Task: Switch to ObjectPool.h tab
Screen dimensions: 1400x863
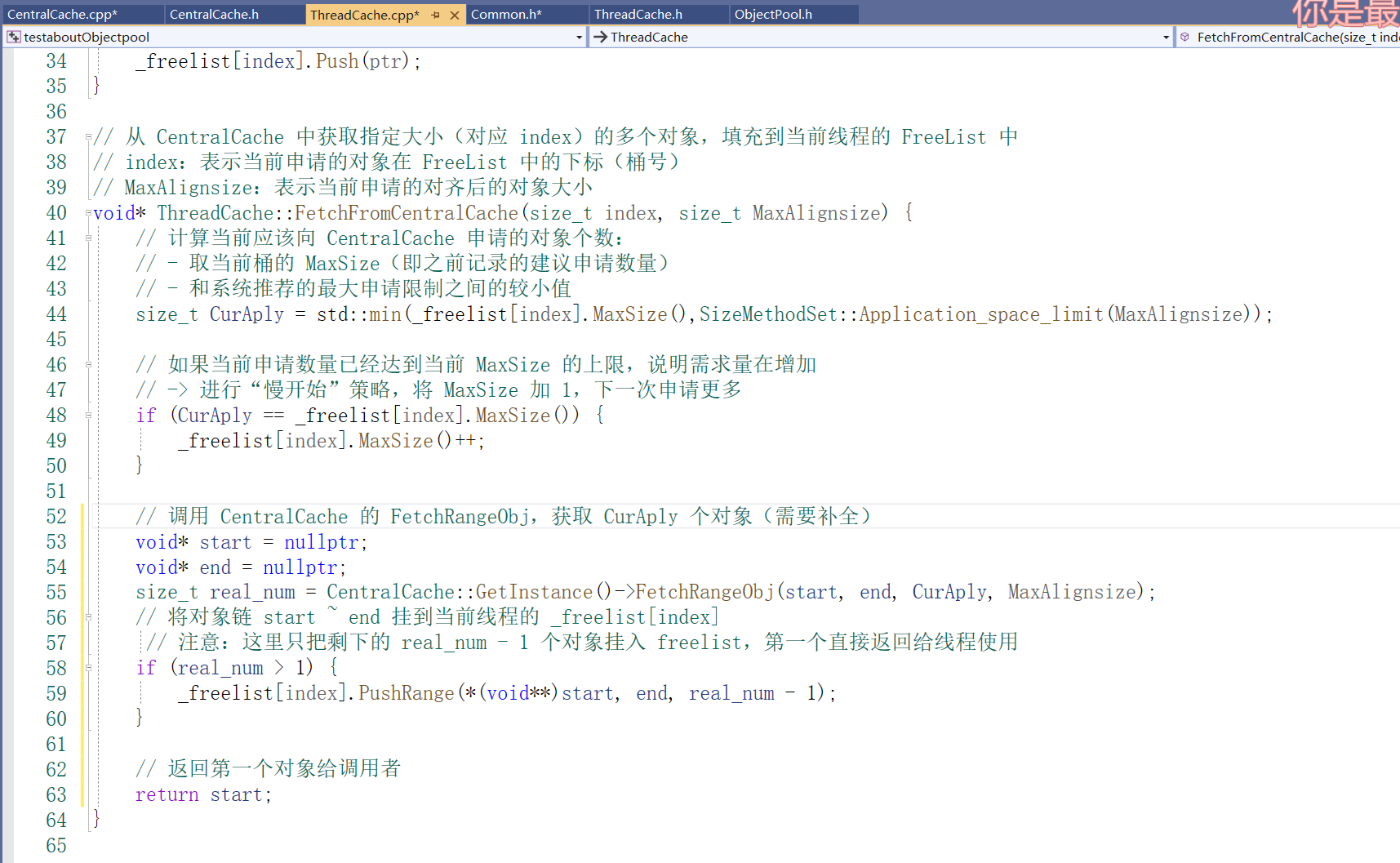Action: [773, 14]
